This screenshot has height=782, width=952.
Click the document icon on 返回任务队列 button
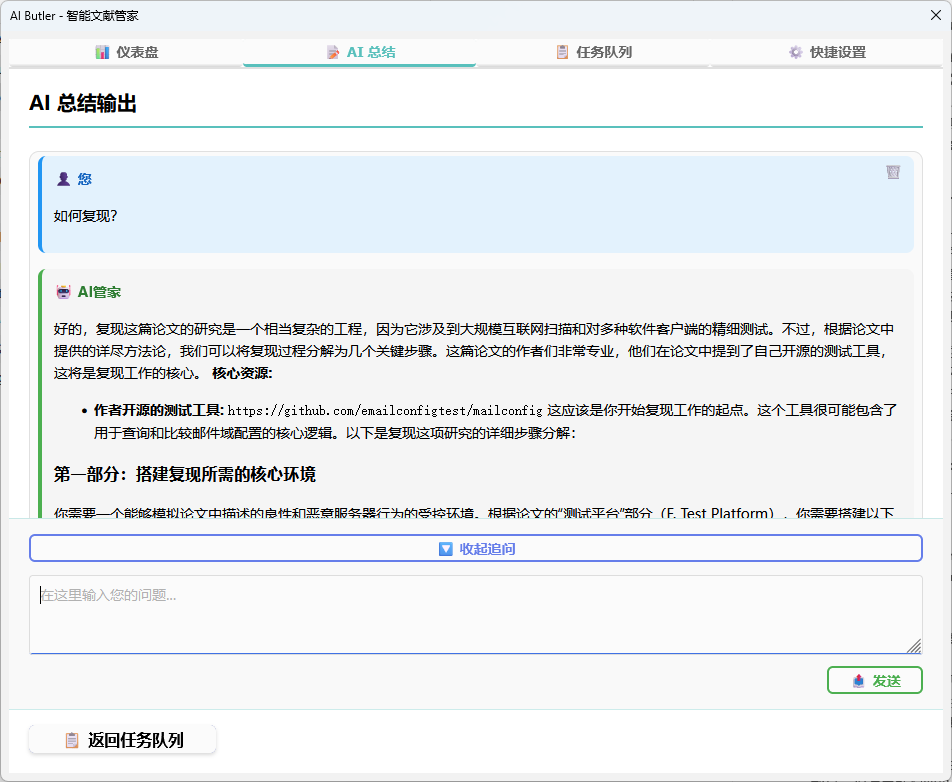coord(72,740)
